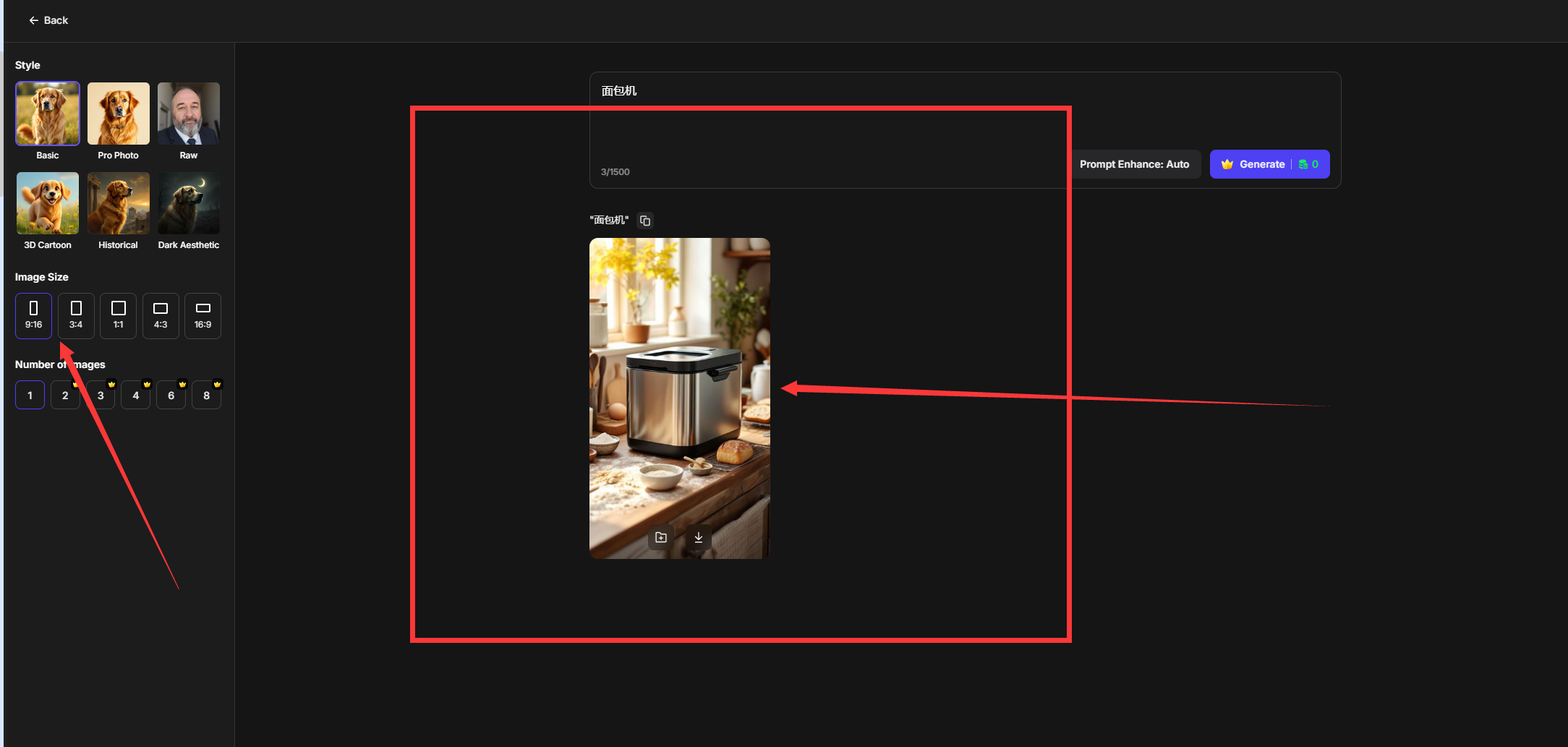The height and width of the screenshot is (747, 1568).
Task: Choose 4 images to generate
Action: click(x=136, y=396)
